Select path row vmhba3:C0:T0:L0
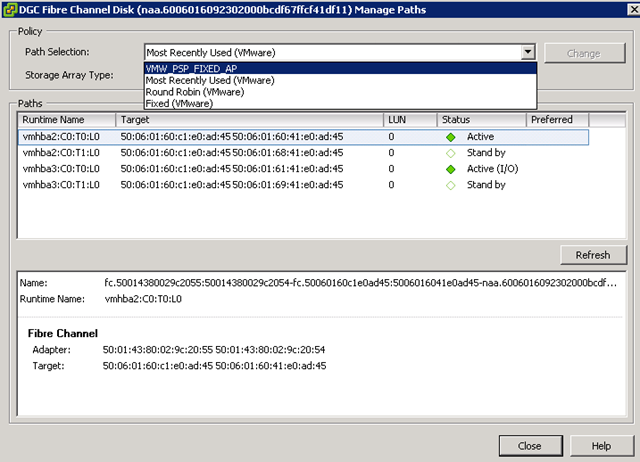The image size is (640, 462). click(303, 169)
